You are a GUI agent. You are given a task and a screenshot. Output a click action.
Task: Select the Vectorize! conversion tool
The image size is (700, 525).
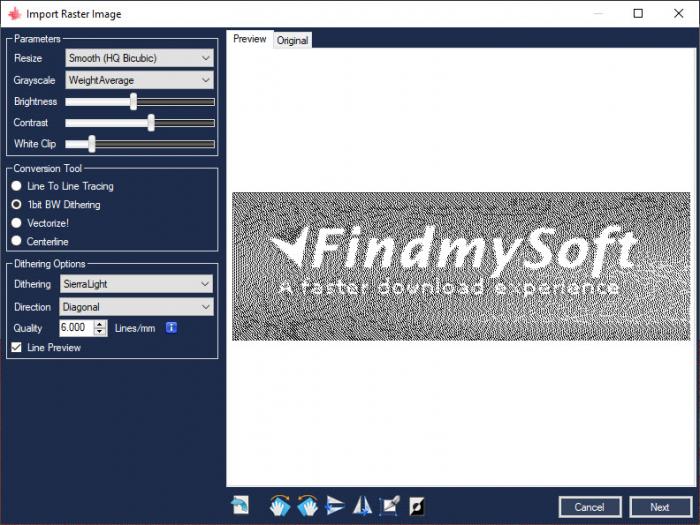tap(17, 223)
